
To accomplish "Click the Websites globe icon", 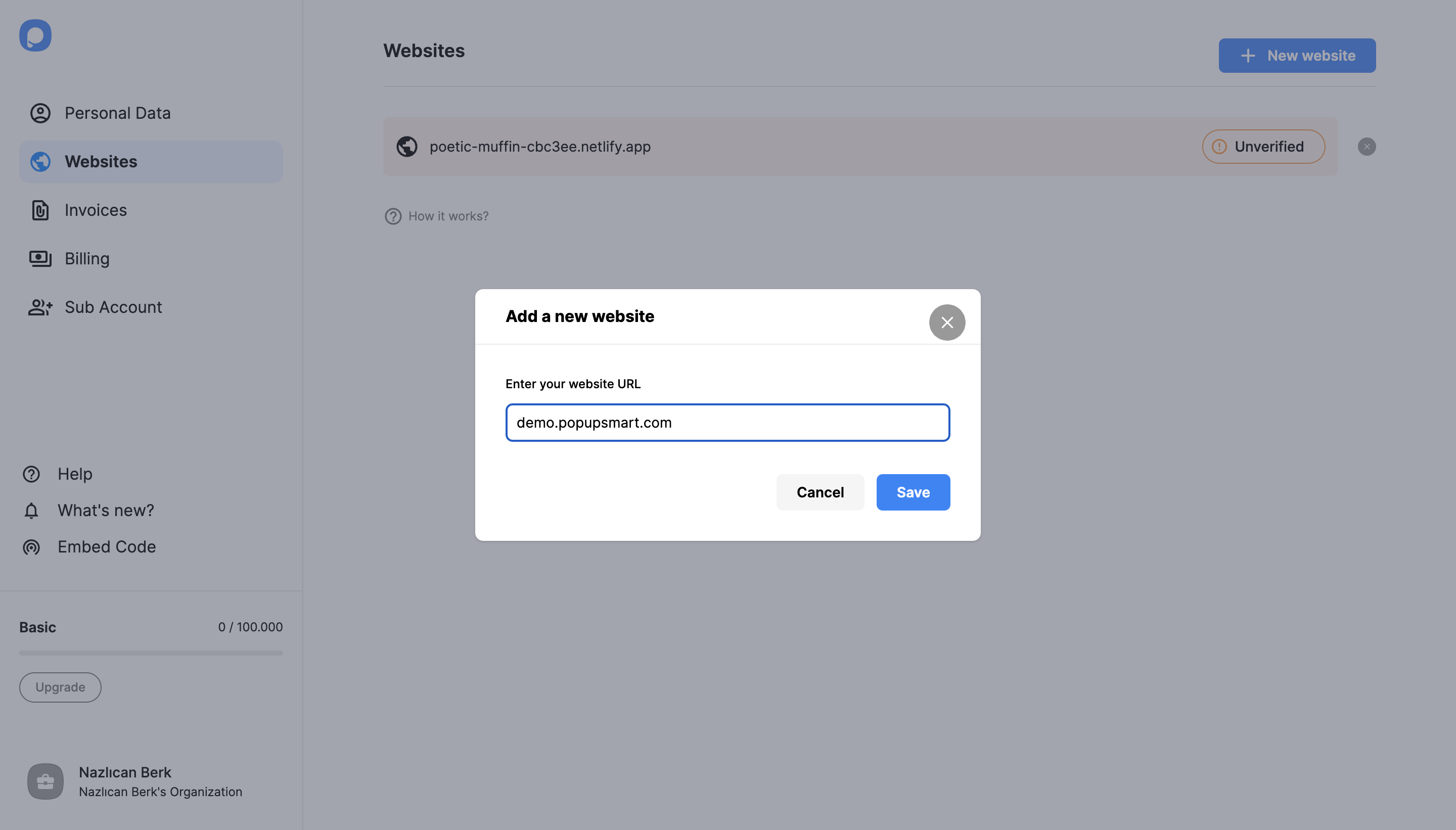I will [40, 161].
